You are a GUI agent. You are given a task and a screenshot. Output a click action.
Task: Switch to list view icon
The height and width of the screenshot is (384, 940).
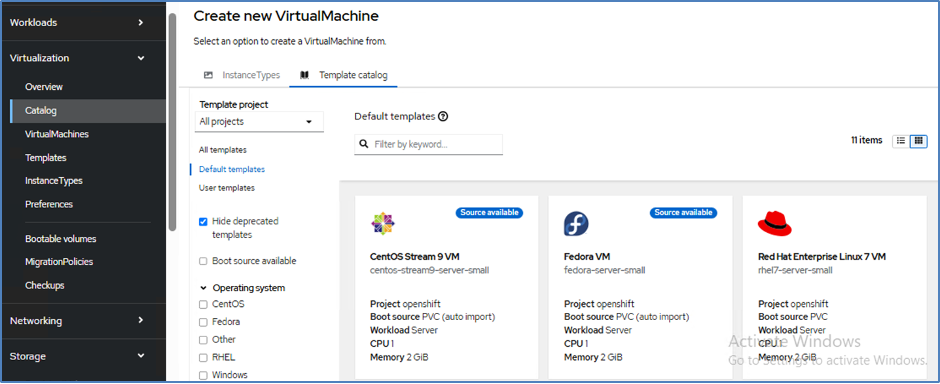pos(900,141)
